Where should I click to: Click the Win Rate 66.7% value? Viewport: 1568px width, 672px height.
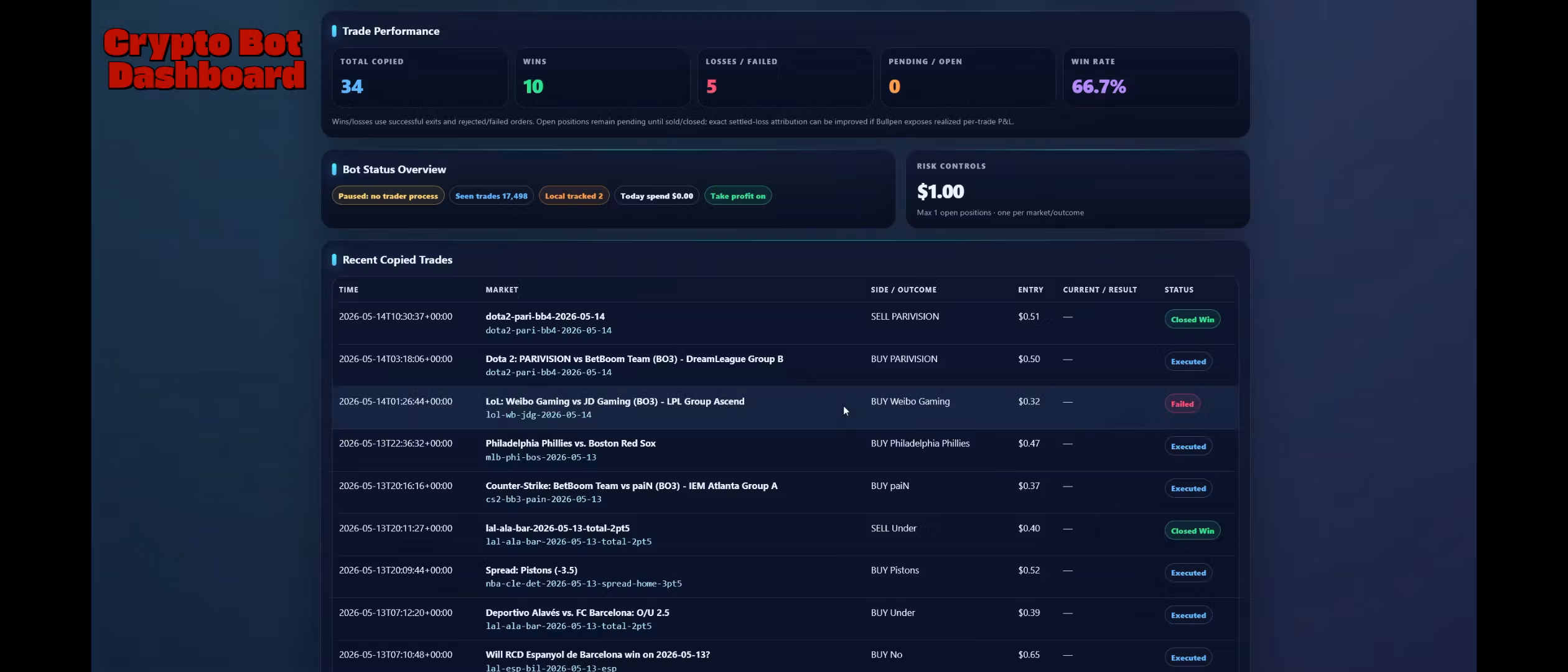click(x=1098, y=86)
